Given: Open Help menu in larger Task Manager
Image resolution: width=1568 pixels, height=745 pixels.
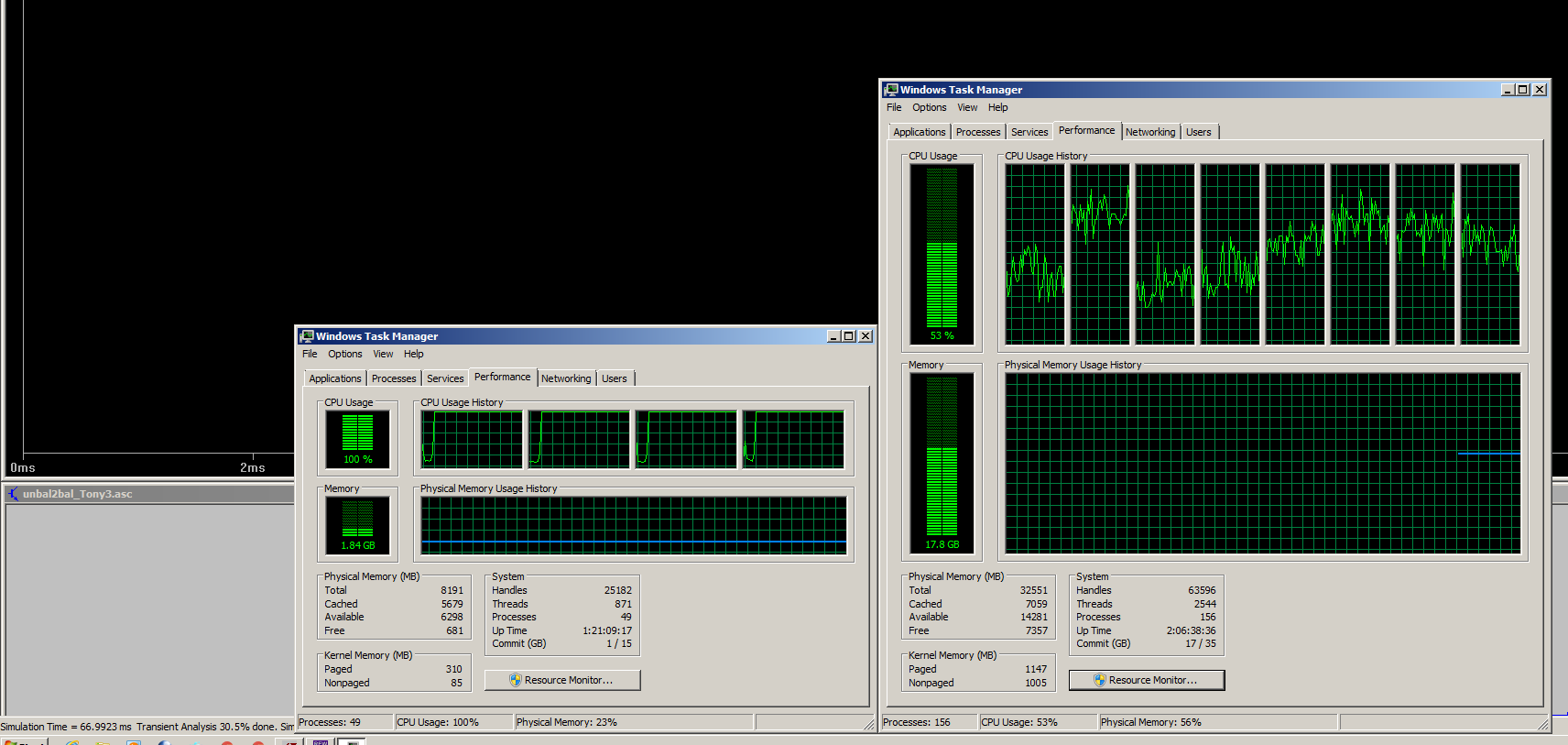Looking at the screenshot, I should click(998, 107).
